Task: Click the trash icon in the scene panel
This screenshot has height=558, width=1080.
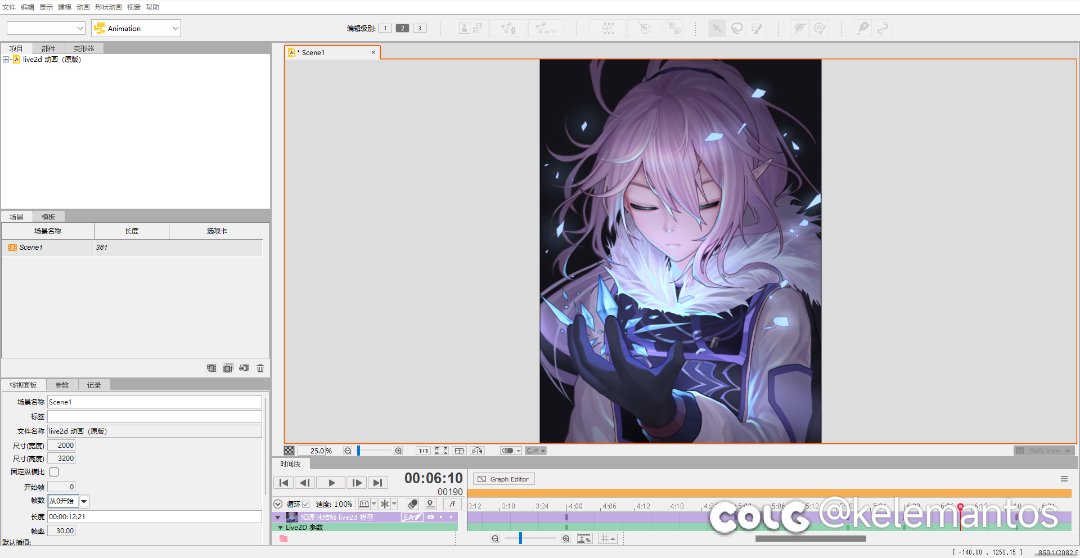Action: 260,369
